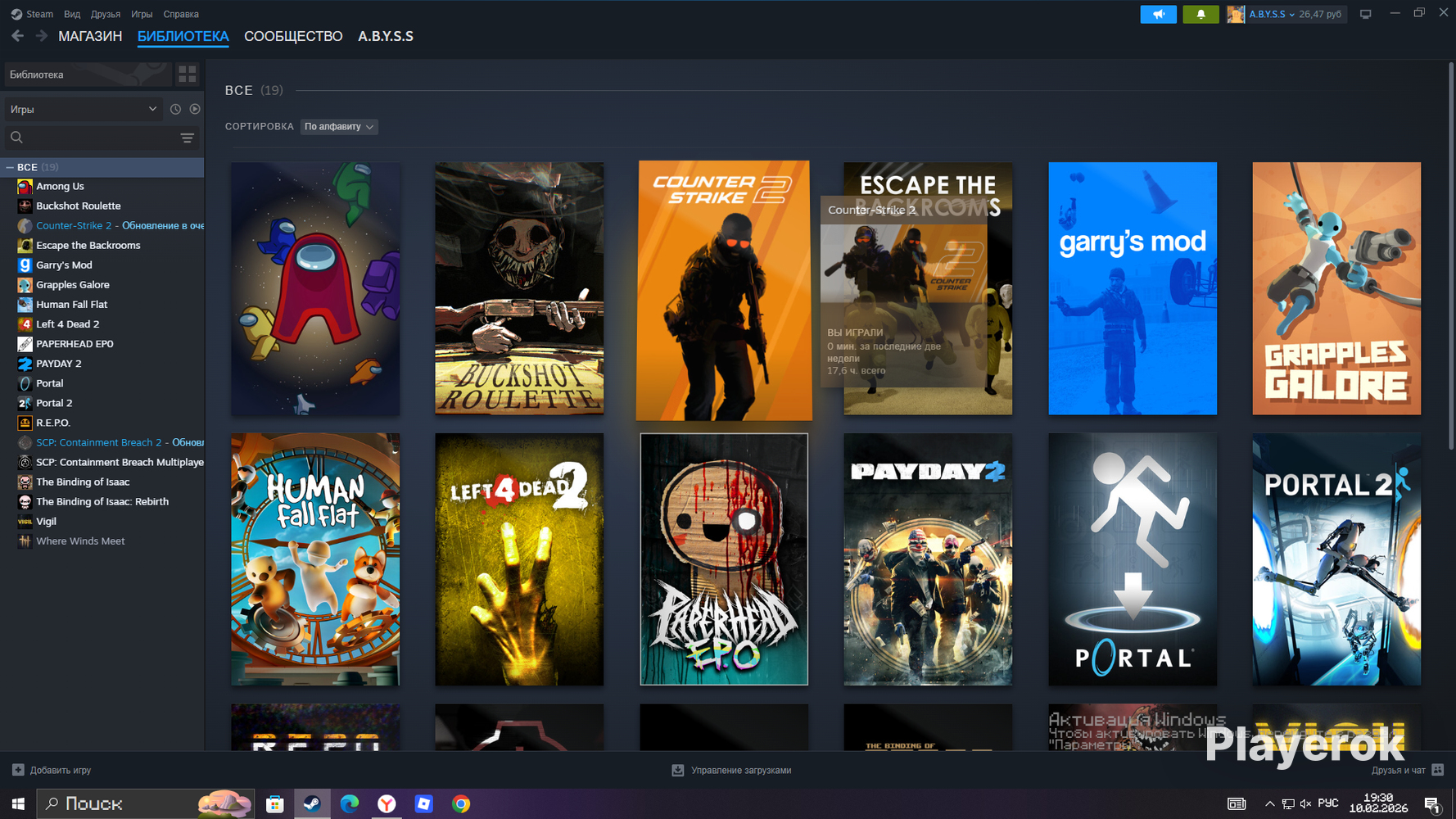Toggle system volume icon in tray
The height and width of the screenshot is (819, 1456).
tap(1305, 804)
